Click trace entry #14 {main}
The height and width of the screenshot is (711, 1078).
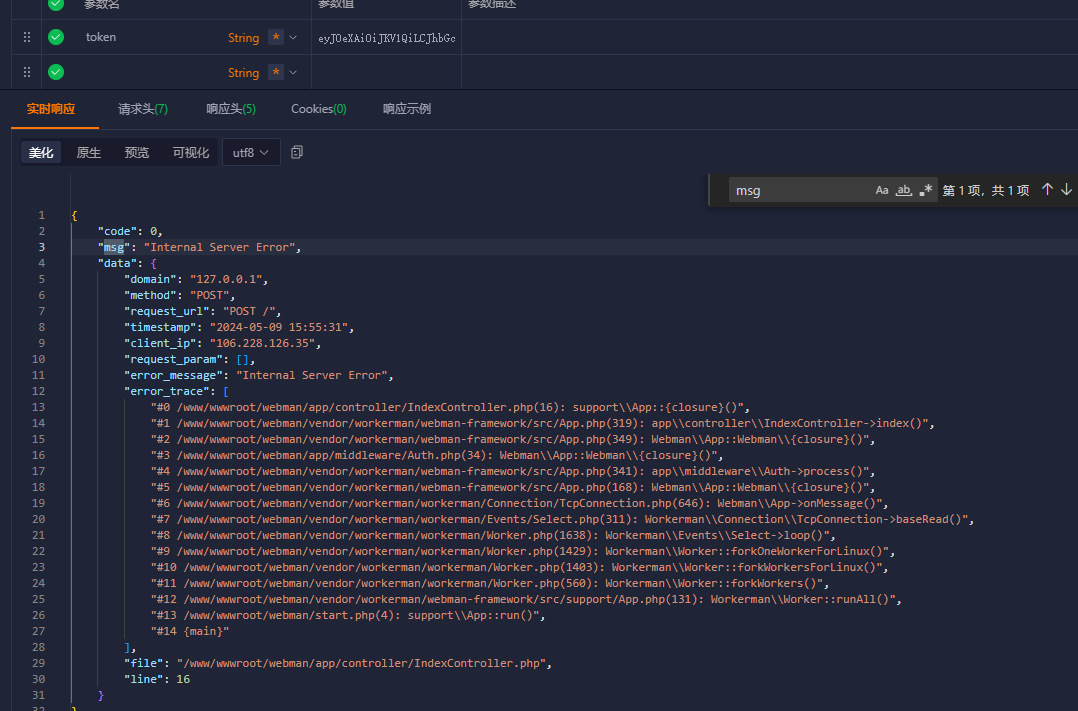[190, 631]
